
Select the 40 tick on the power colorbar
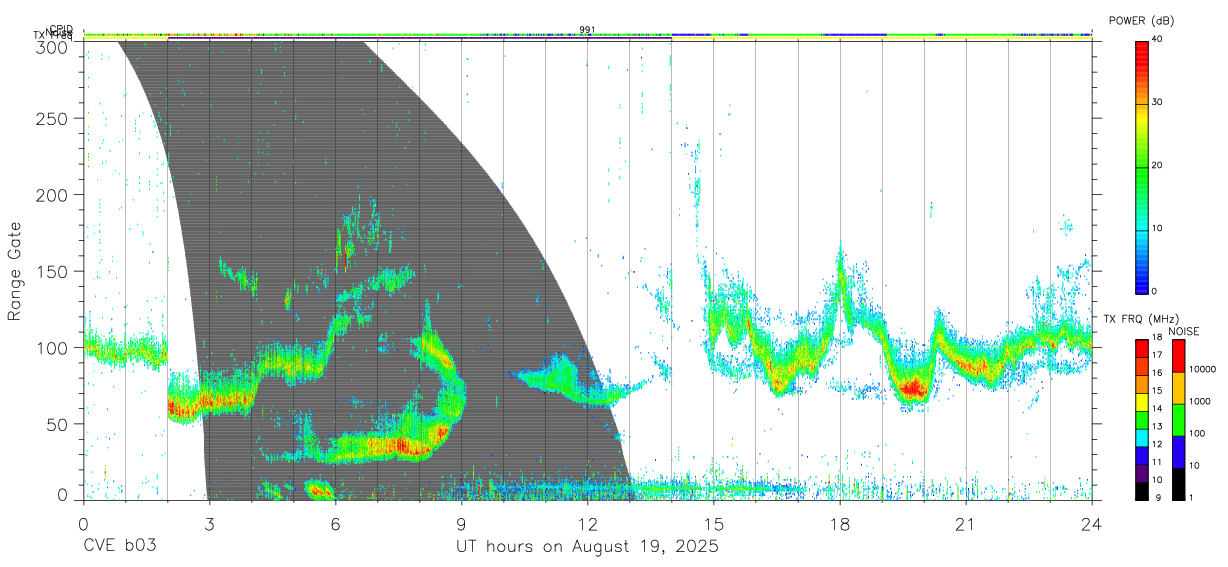click(x=1158, y=39)
